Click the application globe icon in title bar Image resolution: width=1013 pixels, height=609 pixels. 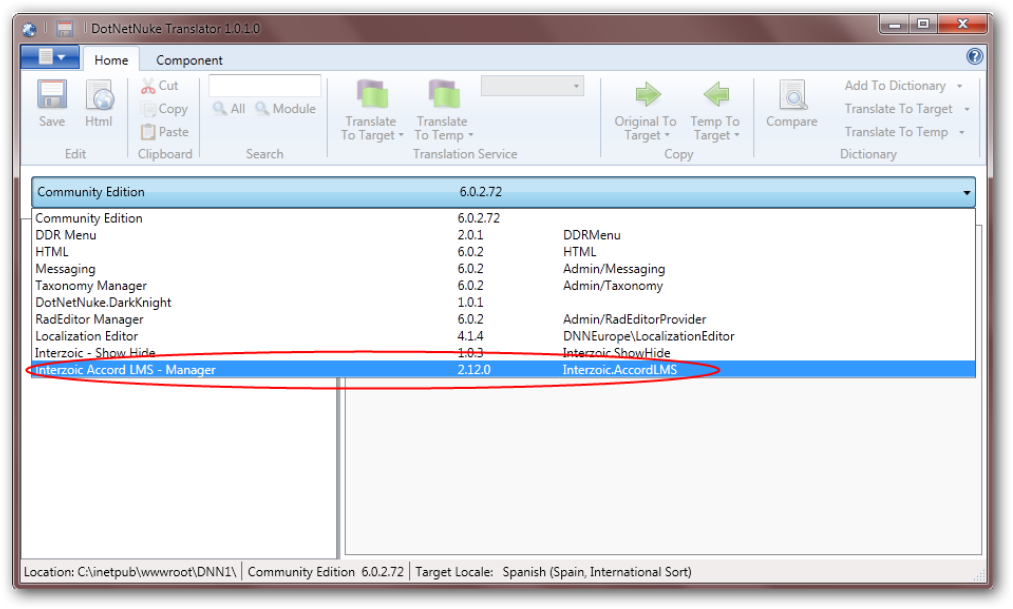coord(29,29)
